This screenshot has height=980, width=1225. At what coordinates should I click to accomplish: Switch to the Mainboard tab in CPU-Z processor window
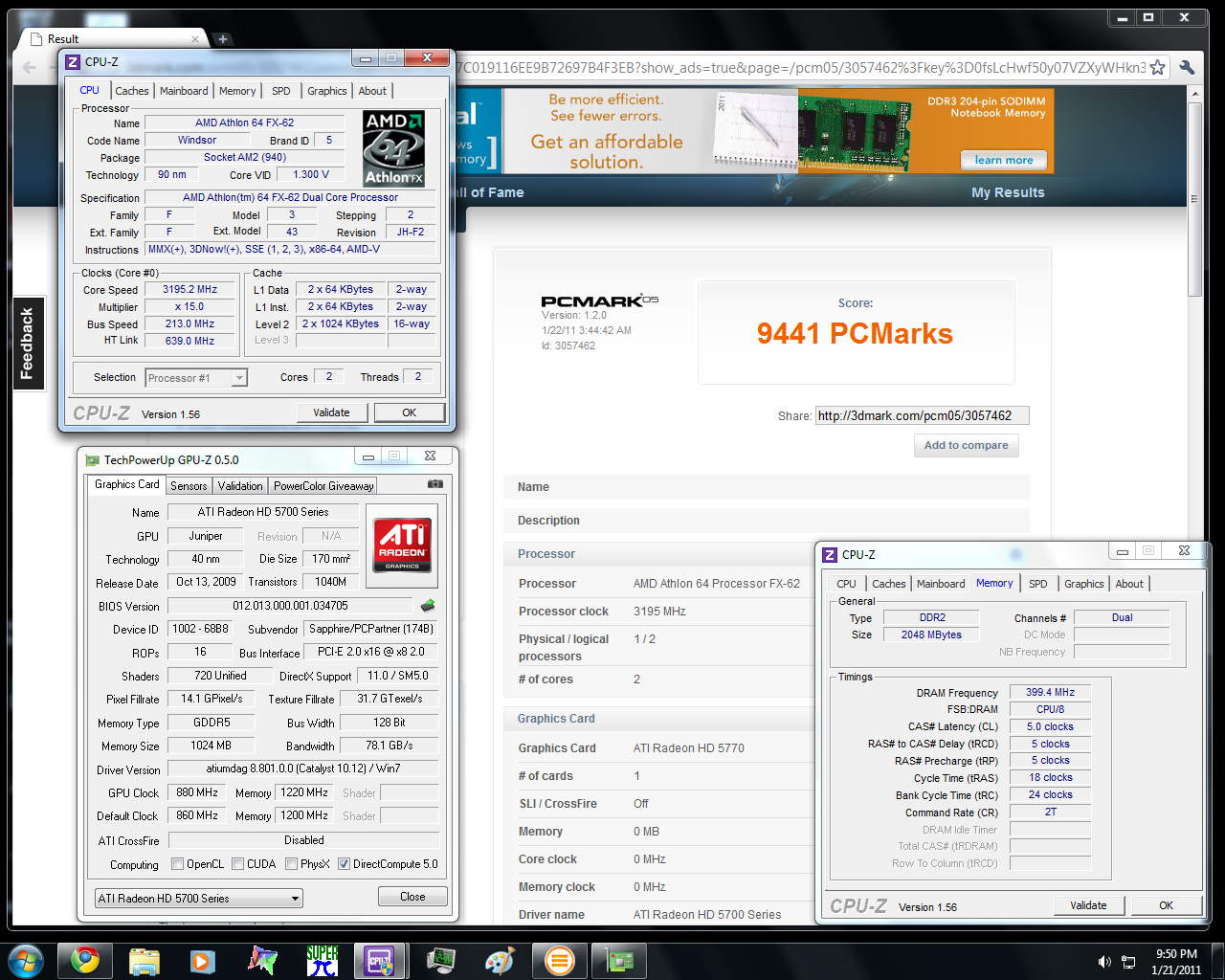184,91
